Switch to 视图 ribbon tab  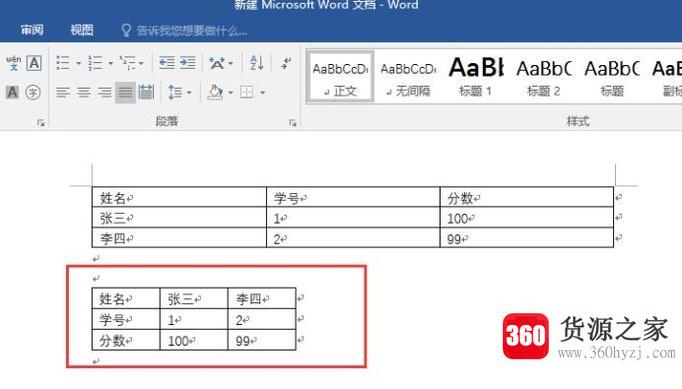[x=82, y=30]
